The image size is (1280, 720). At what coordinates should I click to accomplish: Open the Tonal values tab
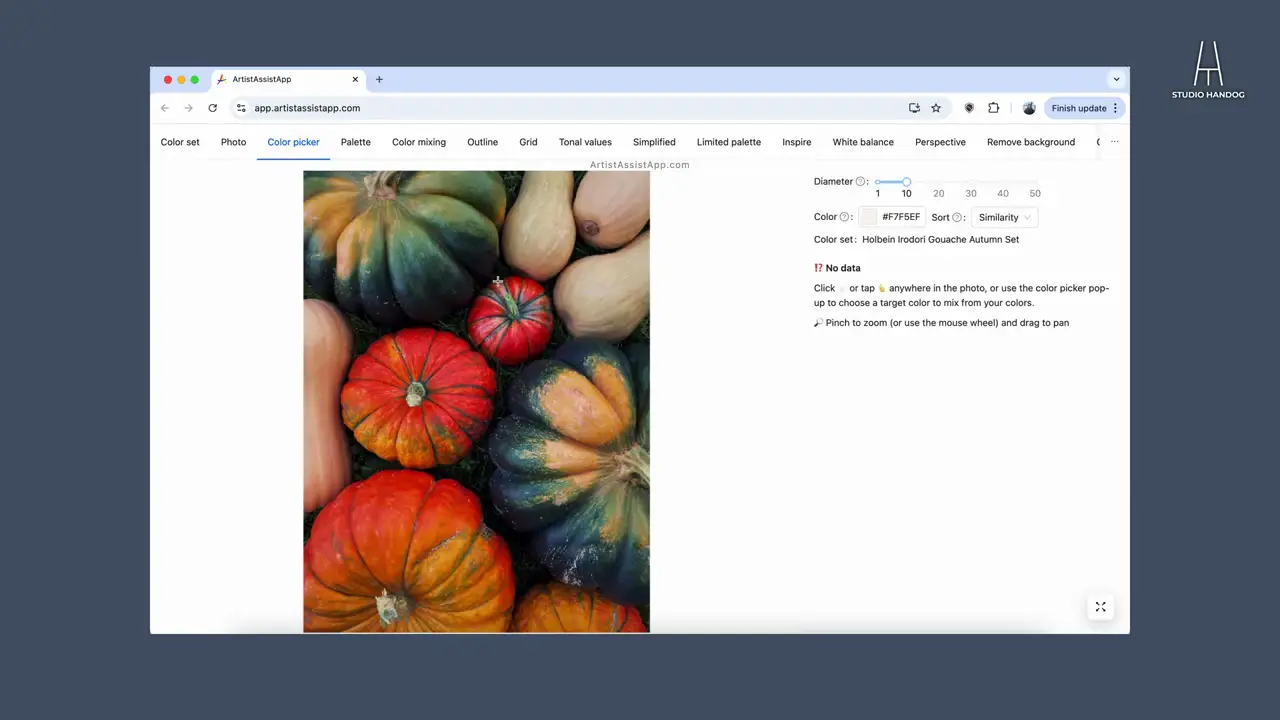[x=585, y=142]
